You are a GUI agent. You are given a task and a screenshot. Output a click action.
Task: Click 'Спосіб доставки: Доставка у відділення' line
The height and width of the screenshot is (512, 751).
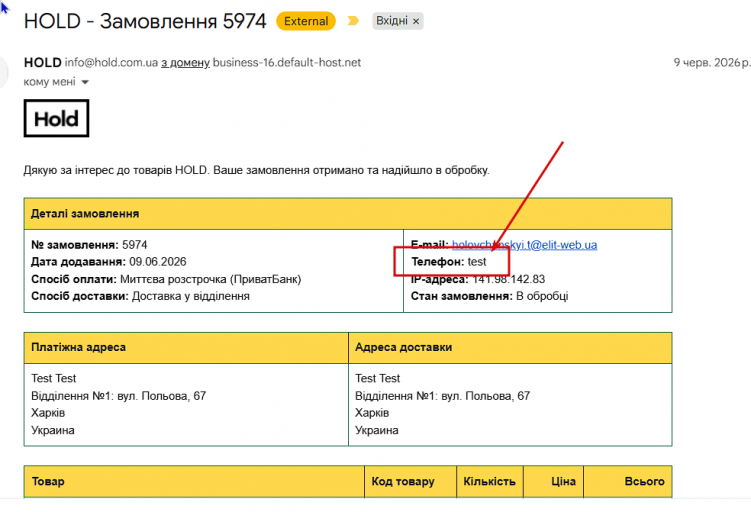click(140, 296)
